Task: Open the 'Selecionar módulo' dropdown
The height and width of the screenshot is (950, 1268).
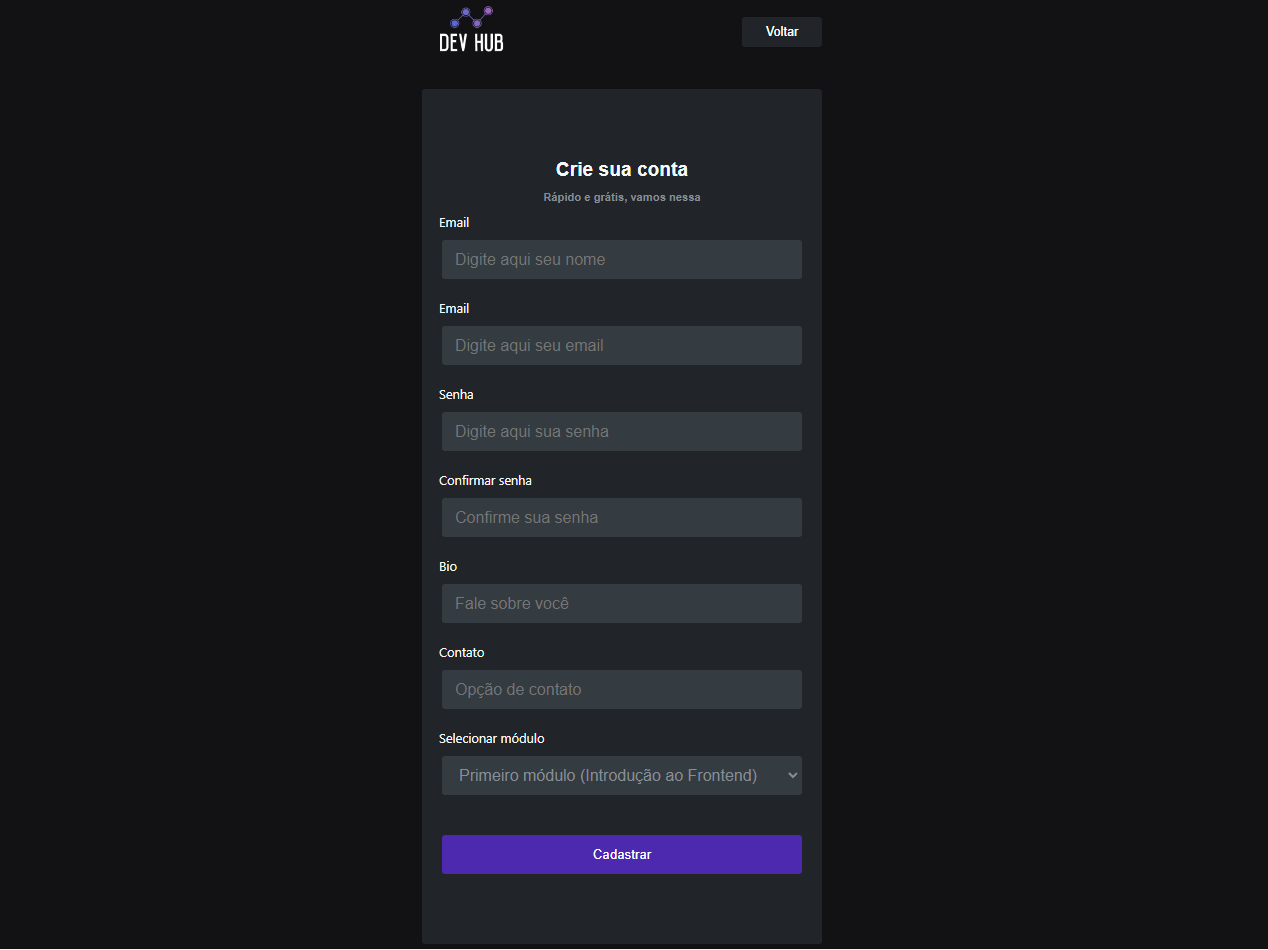Action: [621, 775]
